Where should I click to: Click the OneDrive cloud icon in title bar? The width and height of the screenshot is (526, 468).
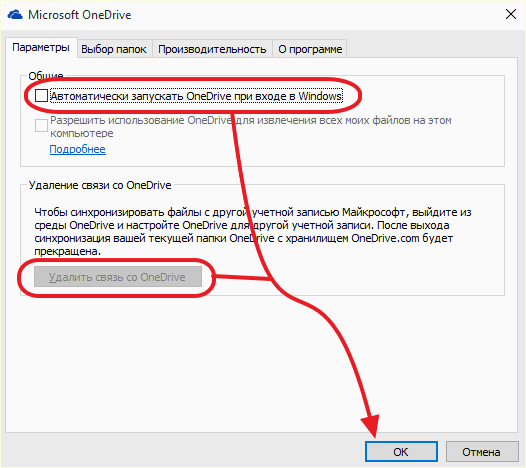pos(15,15)
